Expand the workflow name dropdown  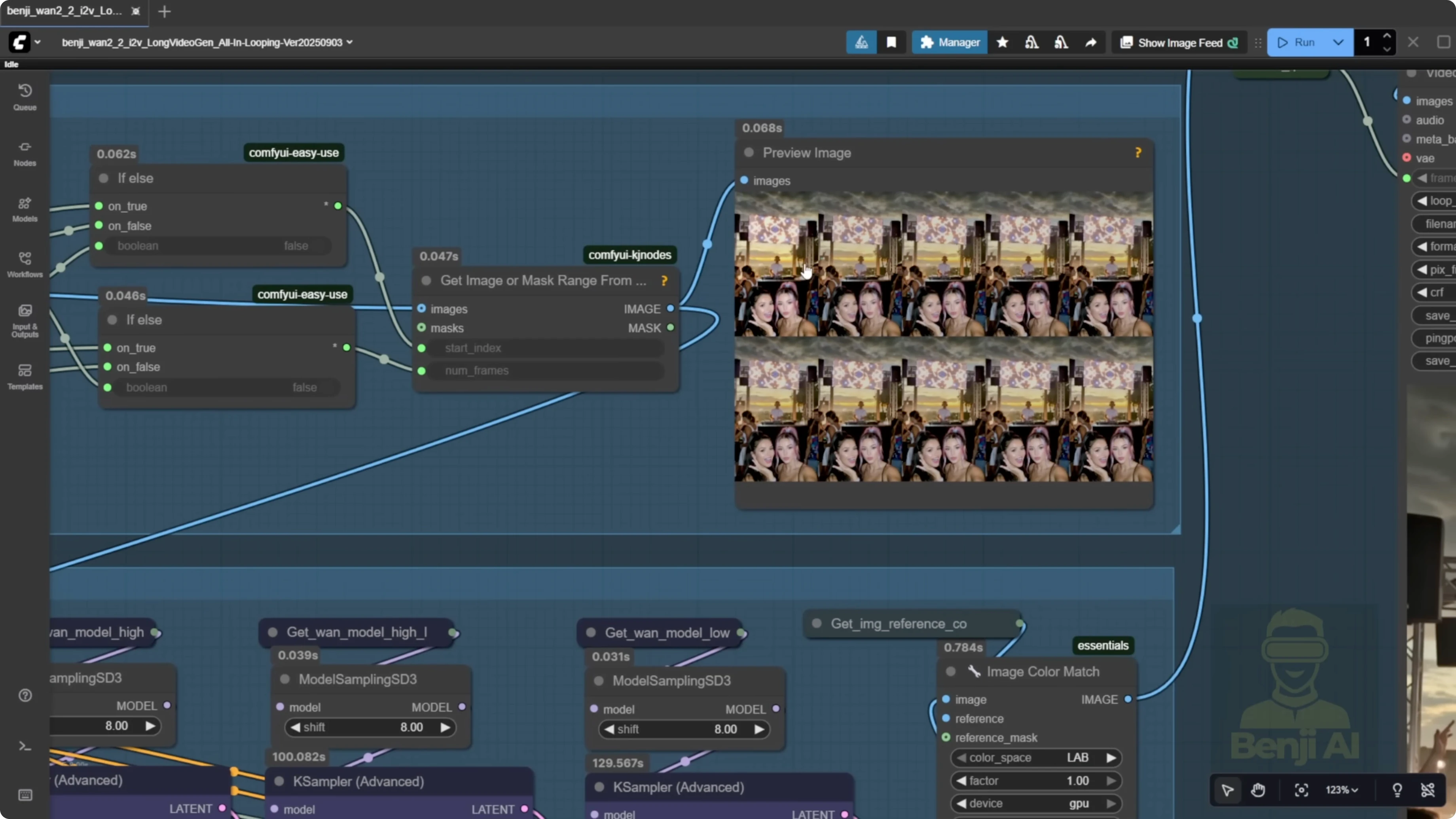click(350, 42)
